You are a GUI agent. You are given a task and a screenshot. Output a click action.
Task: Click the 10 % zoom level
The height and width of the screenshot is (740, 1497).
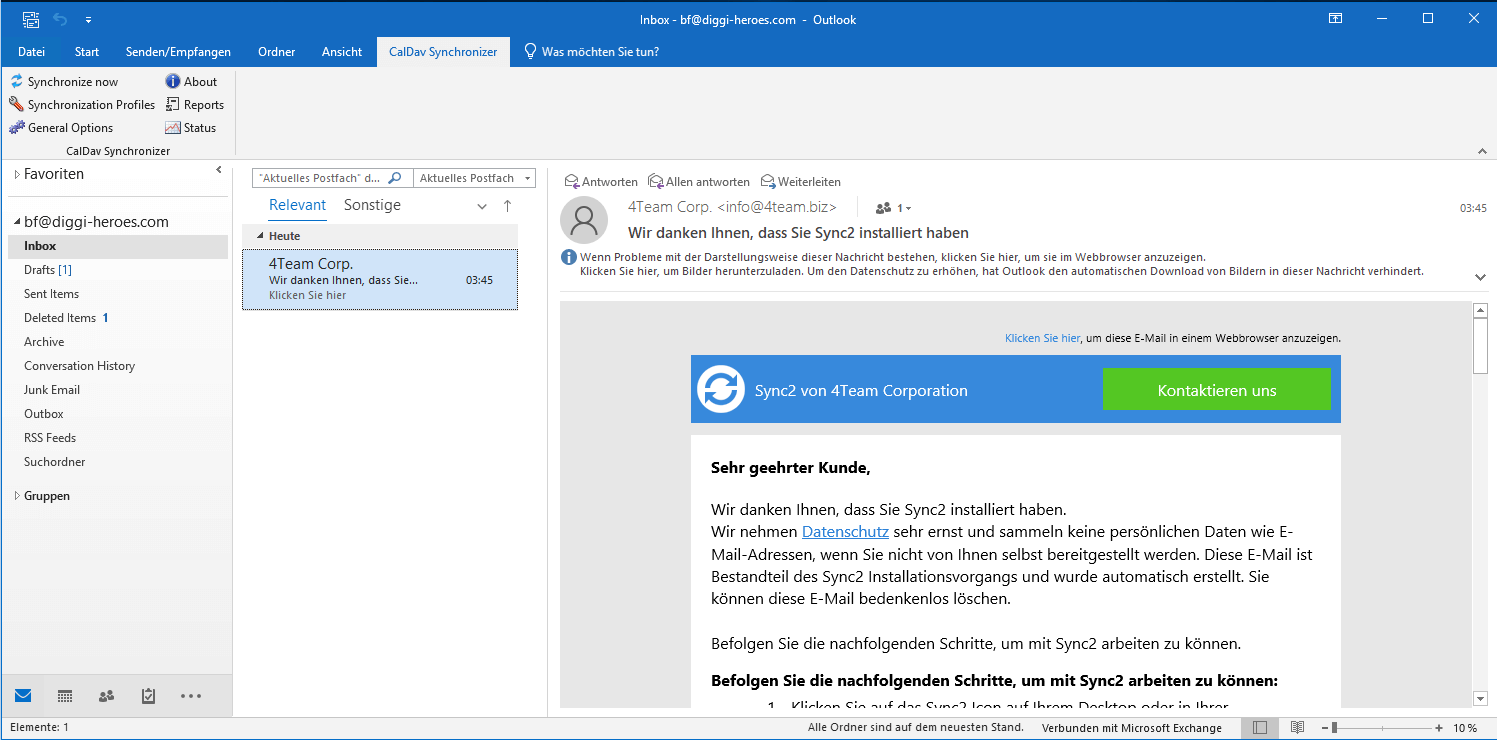(x=1464, y=728)
